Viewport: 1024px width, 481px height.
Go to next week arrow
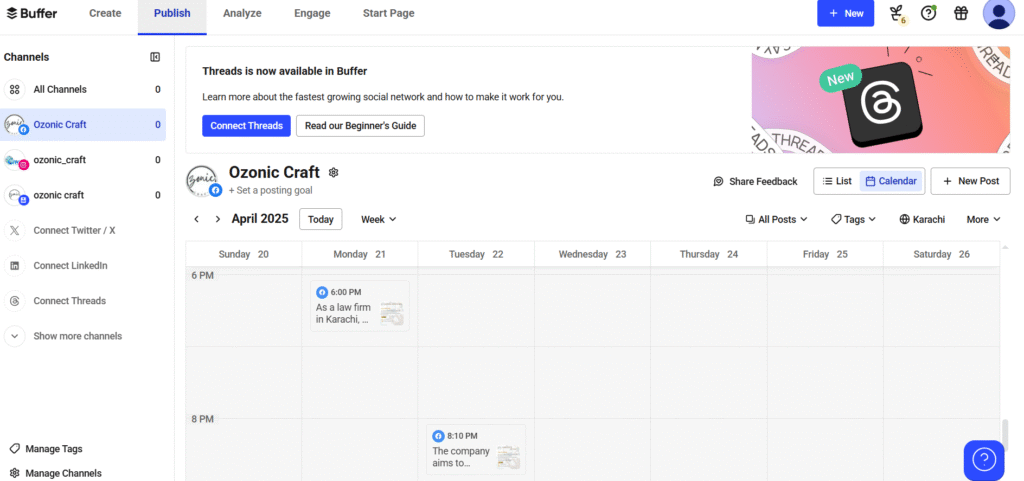[217, 219]
